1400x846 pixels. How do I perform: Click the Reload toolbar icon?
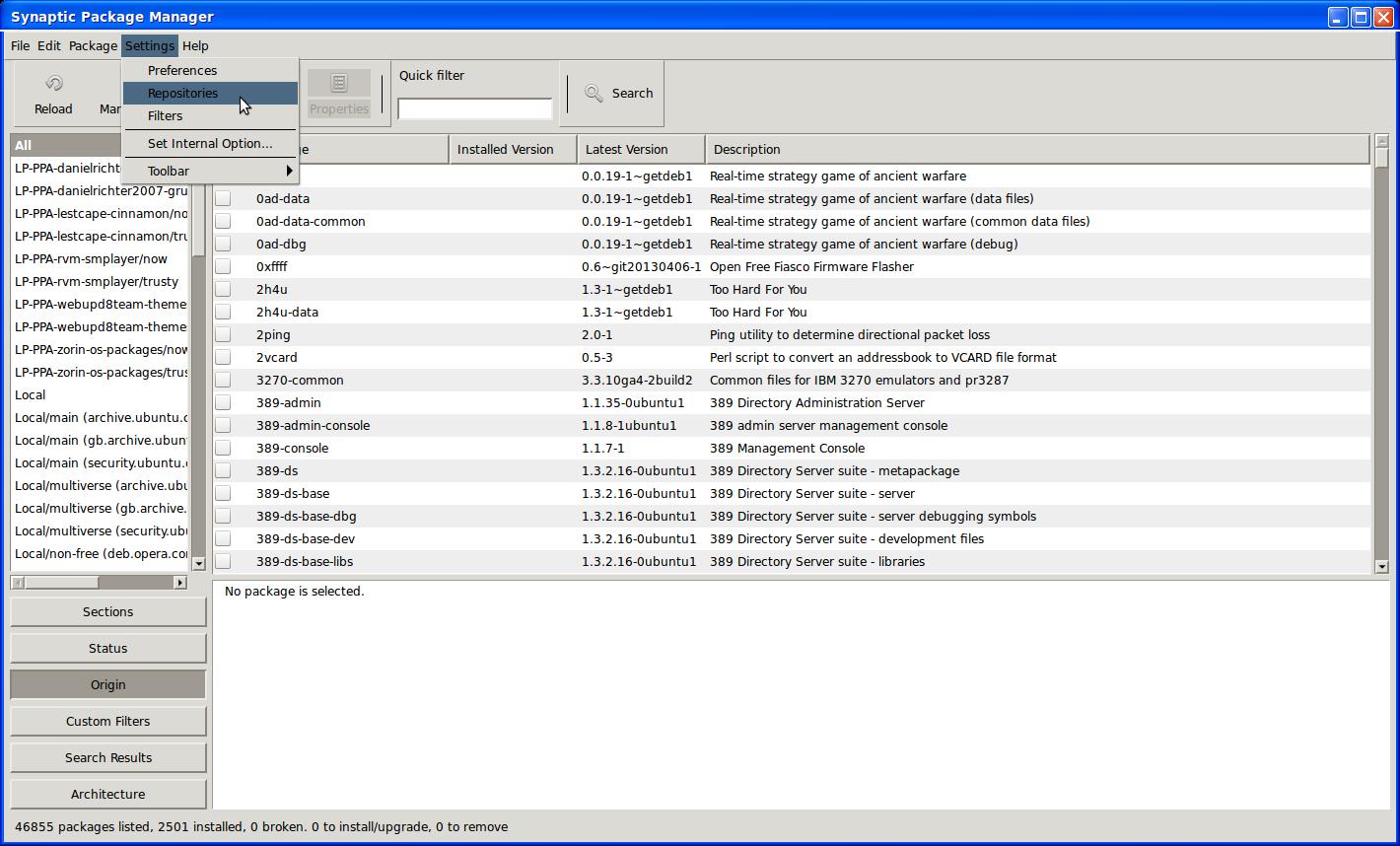point(53,84)
